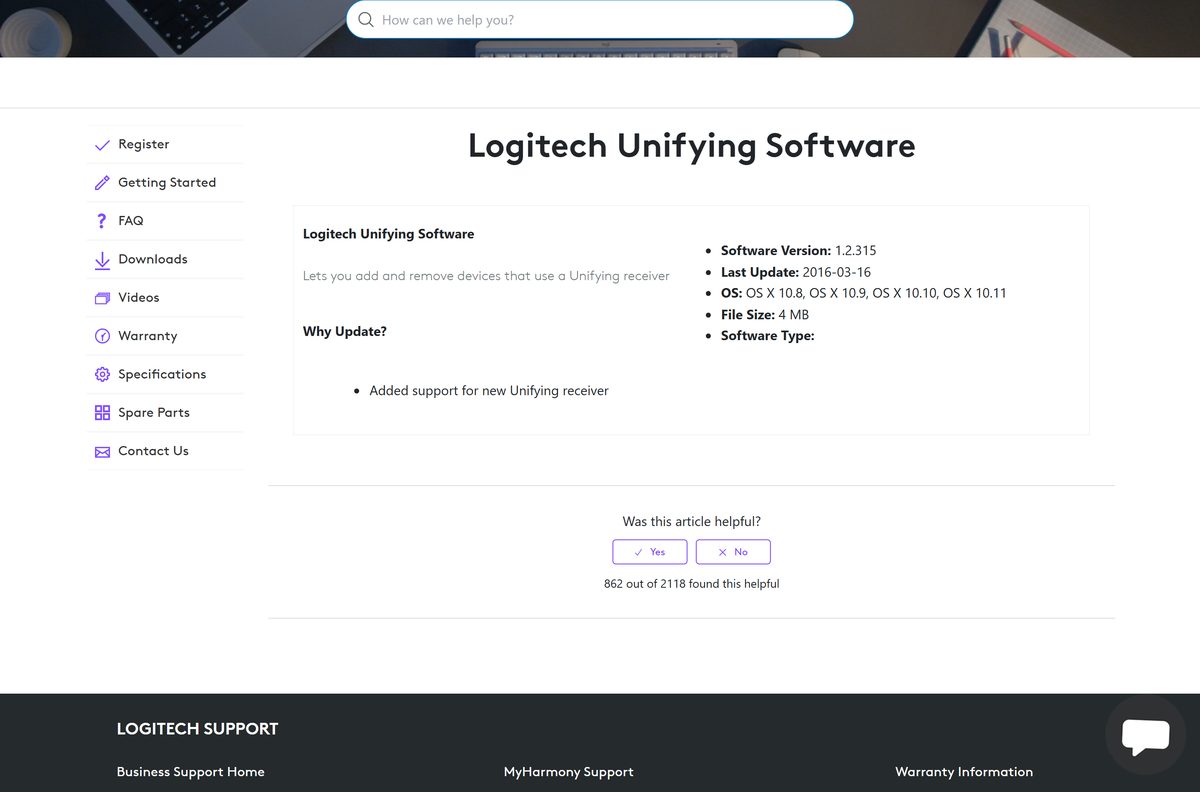1200x792 pixels.
Task: Mark article helpful with Yes button
Action: [x=650, y=552]
